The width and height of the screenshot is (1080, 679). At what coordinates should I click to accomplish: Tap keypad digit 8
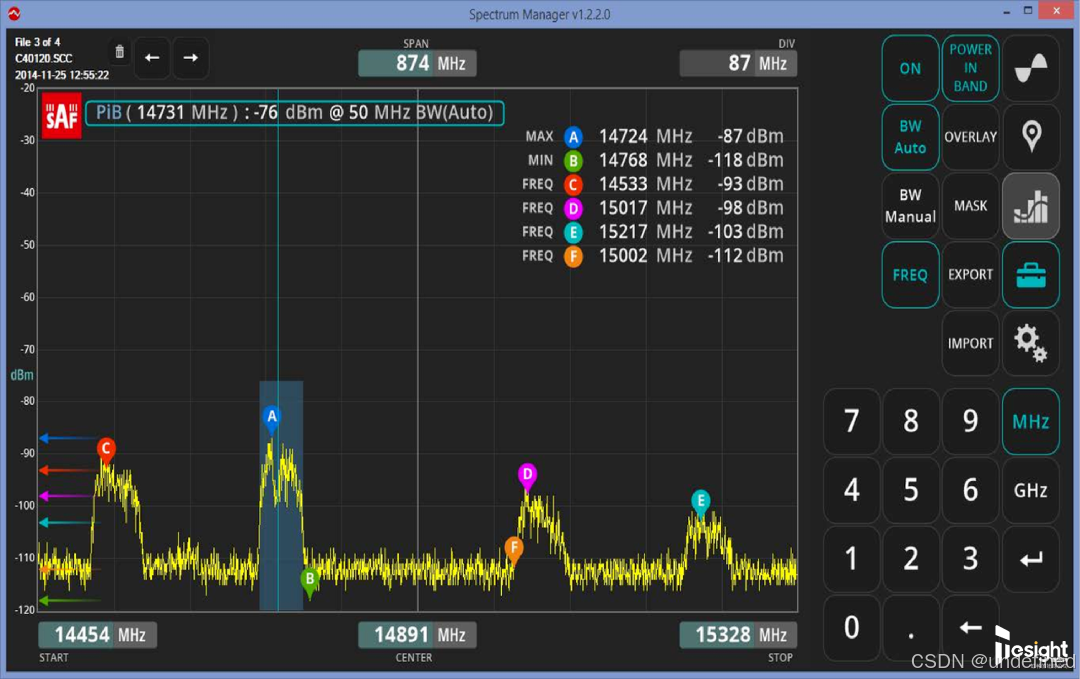911,421
